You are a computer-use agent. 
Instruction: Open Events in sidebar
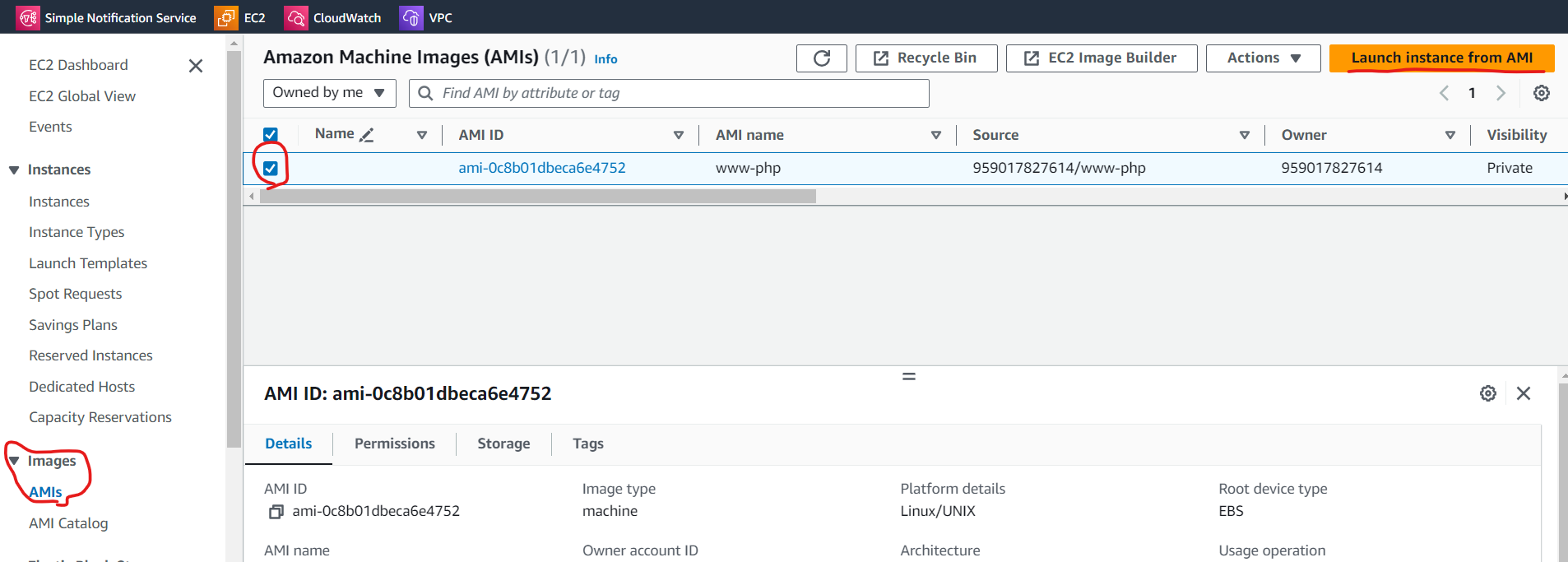click(x=50, y=127)
